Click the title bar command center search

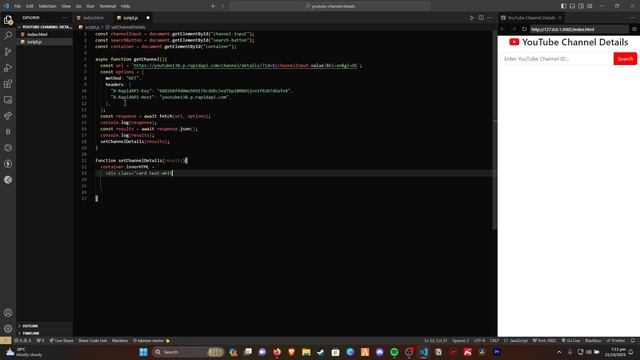click(330, 6)
